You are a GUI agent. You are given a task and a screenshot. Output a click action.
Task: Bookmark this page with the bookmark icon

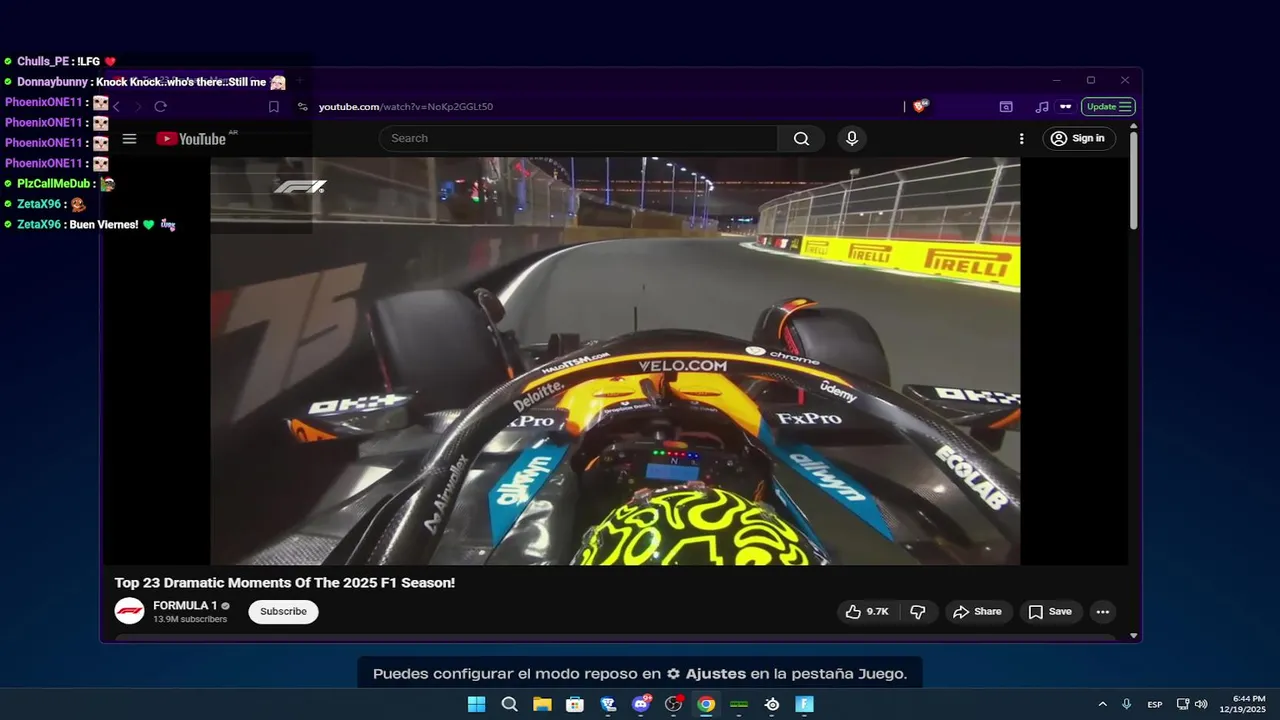273,106
